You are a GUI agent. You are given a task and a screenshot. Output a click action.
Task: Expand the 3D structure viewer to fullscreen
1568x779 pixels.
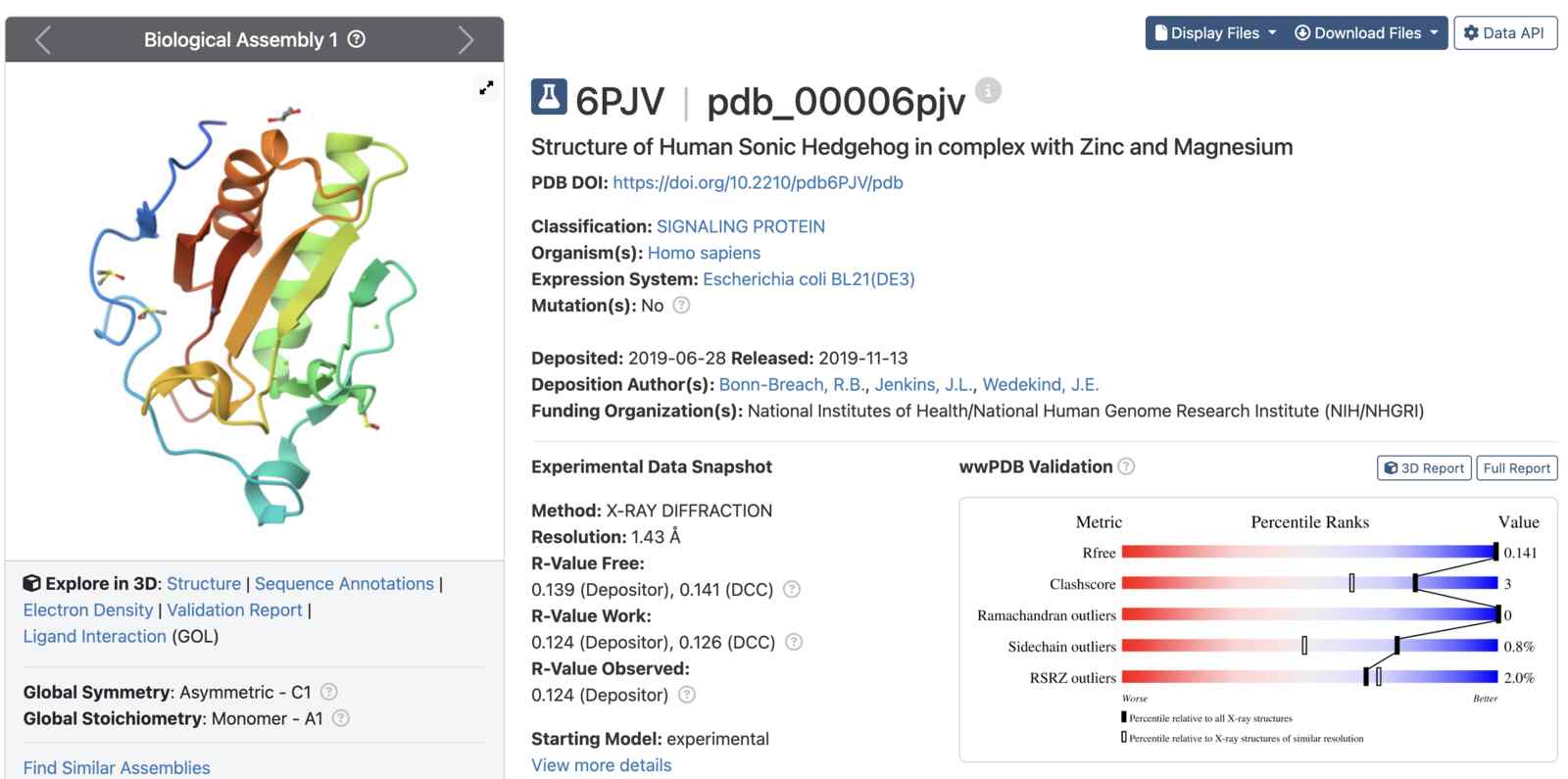[486, 87]
